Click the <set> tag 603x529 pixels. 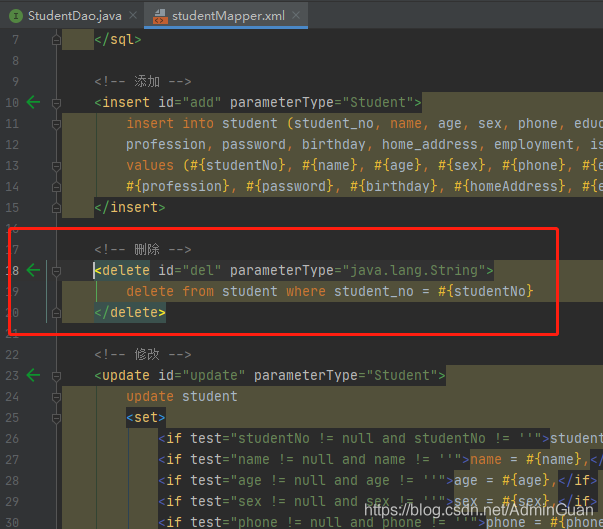tap(146, 418)
